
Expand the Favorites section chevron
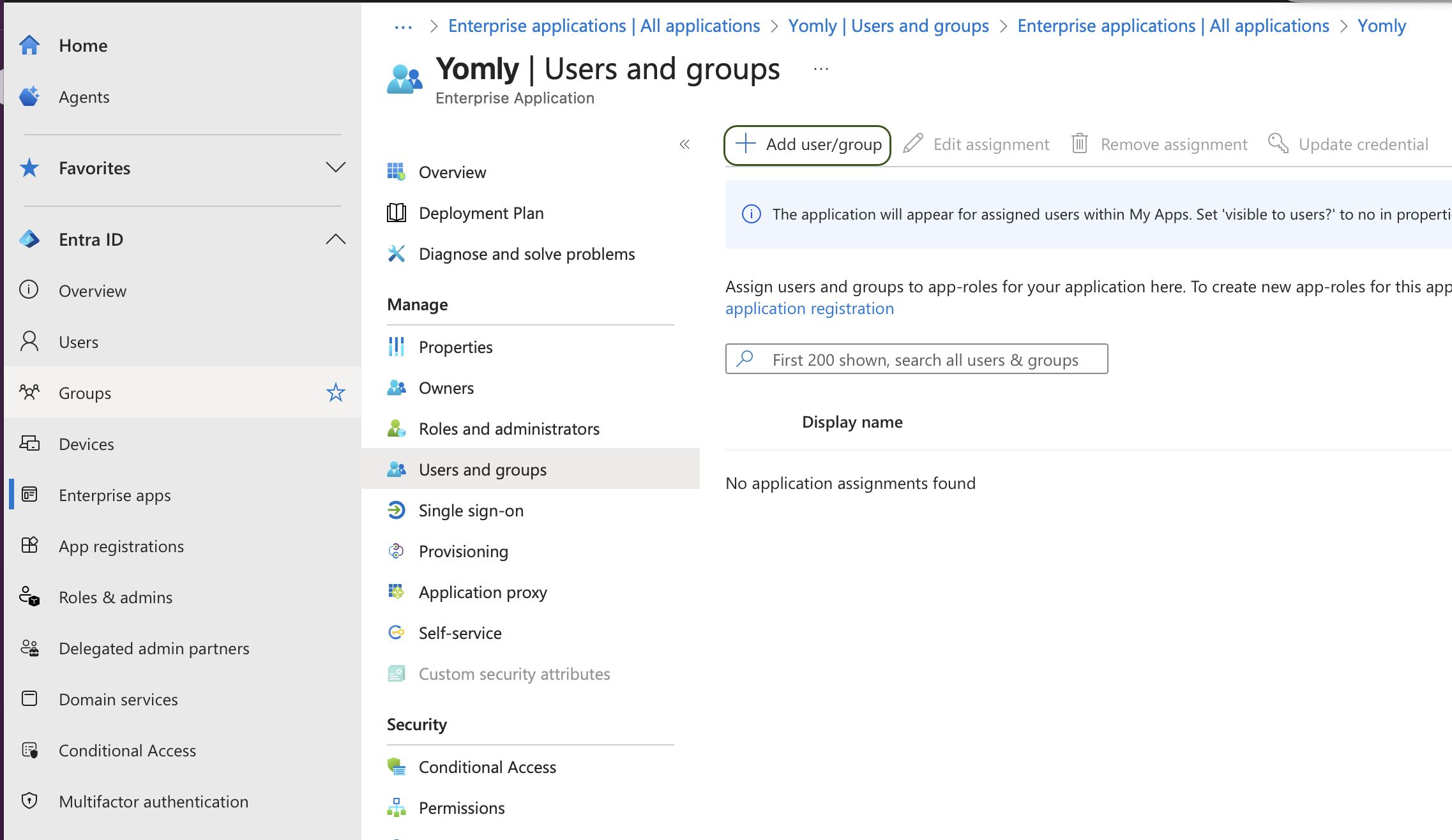(335, 167)
